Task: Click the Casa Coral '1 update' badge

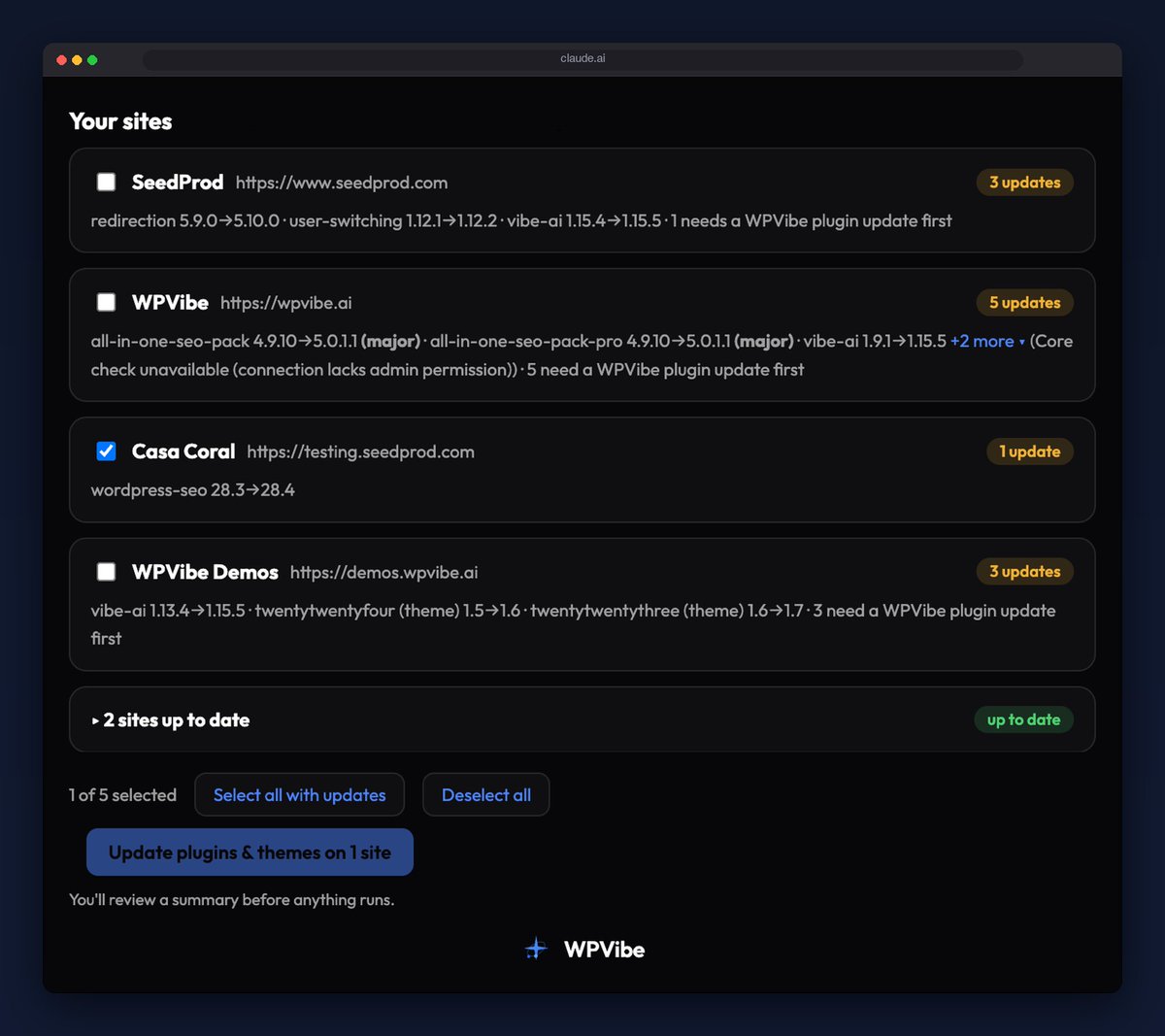Action: (1030, 451)
